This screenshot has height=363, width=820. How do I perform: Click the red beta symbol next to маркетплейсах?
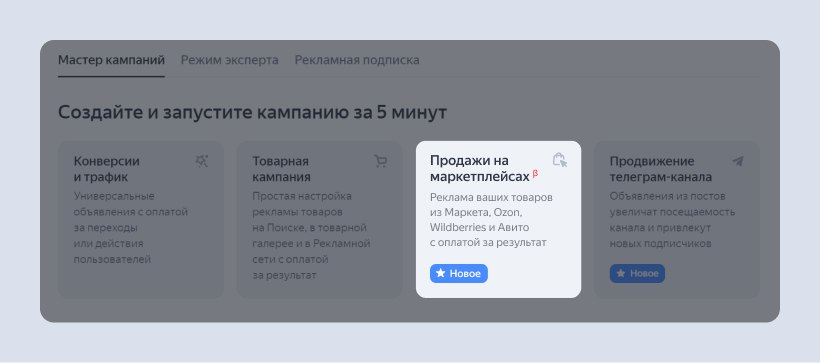tap(535, 173)
